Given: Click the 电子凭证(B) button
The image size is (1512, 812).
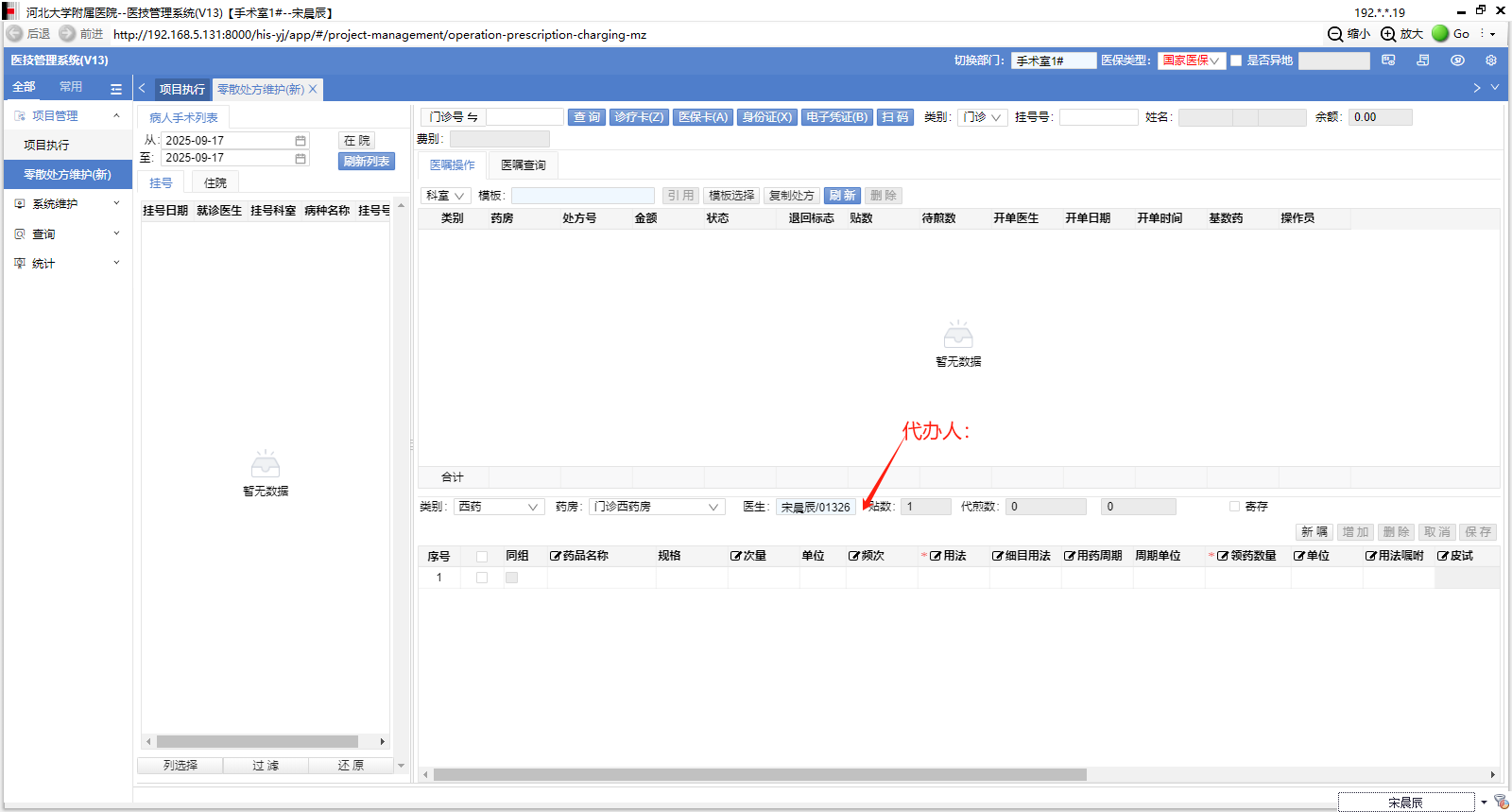Looking at the screenshot, I should [x=837, y=117].
